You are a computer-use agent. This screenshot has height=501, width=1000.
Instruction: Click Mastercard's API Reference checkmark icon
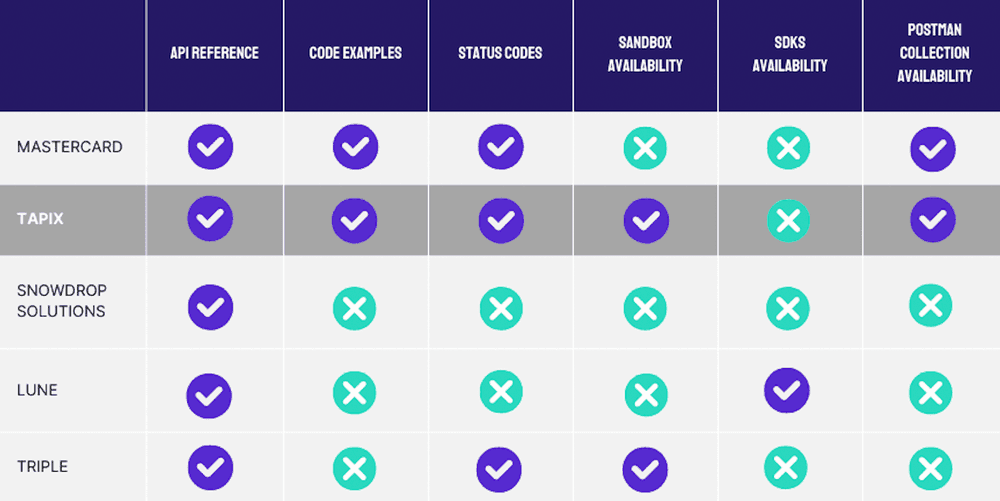click(210, 148)
